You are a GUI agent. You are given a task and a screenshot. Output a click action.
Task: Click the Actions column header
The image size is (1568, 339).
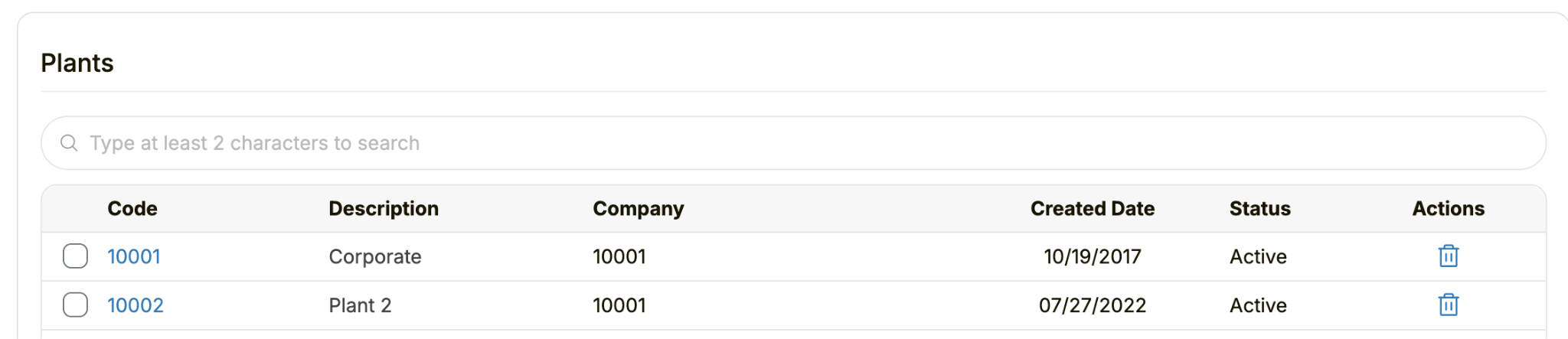click(1449, 208)
